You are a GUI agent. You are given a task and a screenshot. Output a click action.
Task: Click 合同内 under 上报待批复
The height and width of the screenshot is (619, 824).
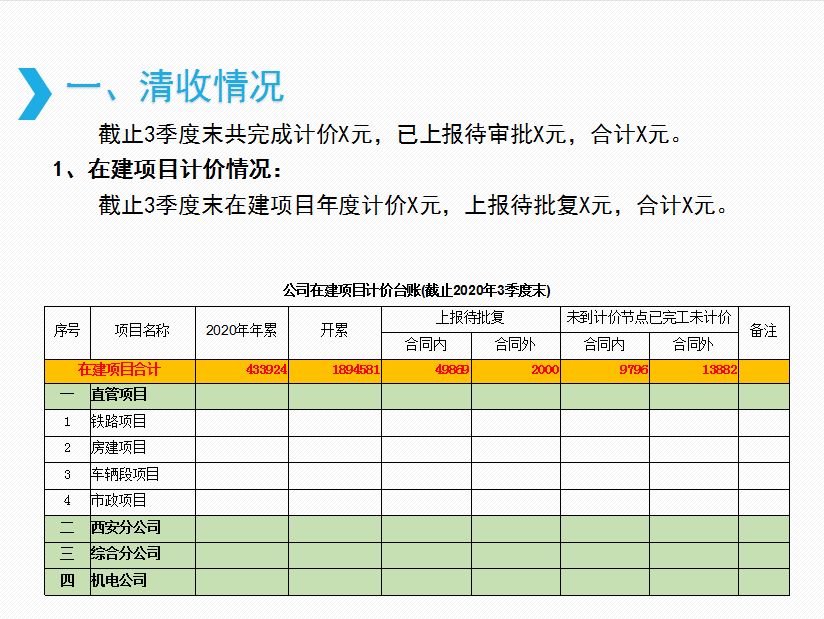tap(426, 346)
